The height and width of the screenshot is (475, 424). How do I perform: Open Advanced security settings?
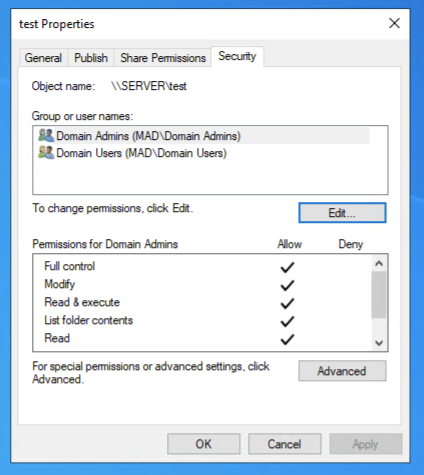coord(342,371)
